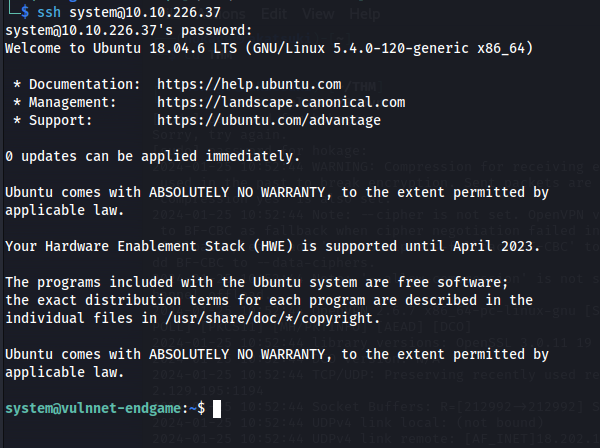The width and height of the screenshot is (600, 448).
Task: Click the first ABSOLUTELY NO WARRANTY line
Action: point(277,192)
